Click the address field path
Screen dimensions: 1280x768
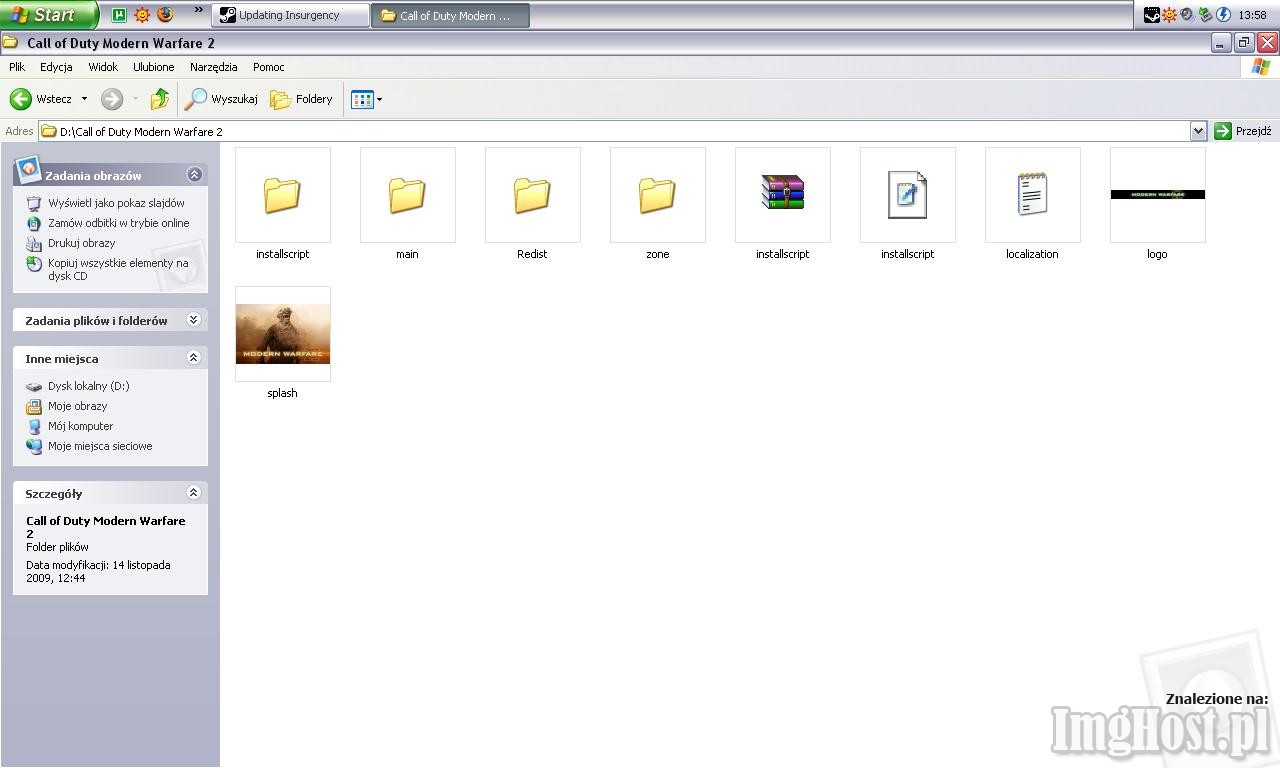(x=614, y=131)
